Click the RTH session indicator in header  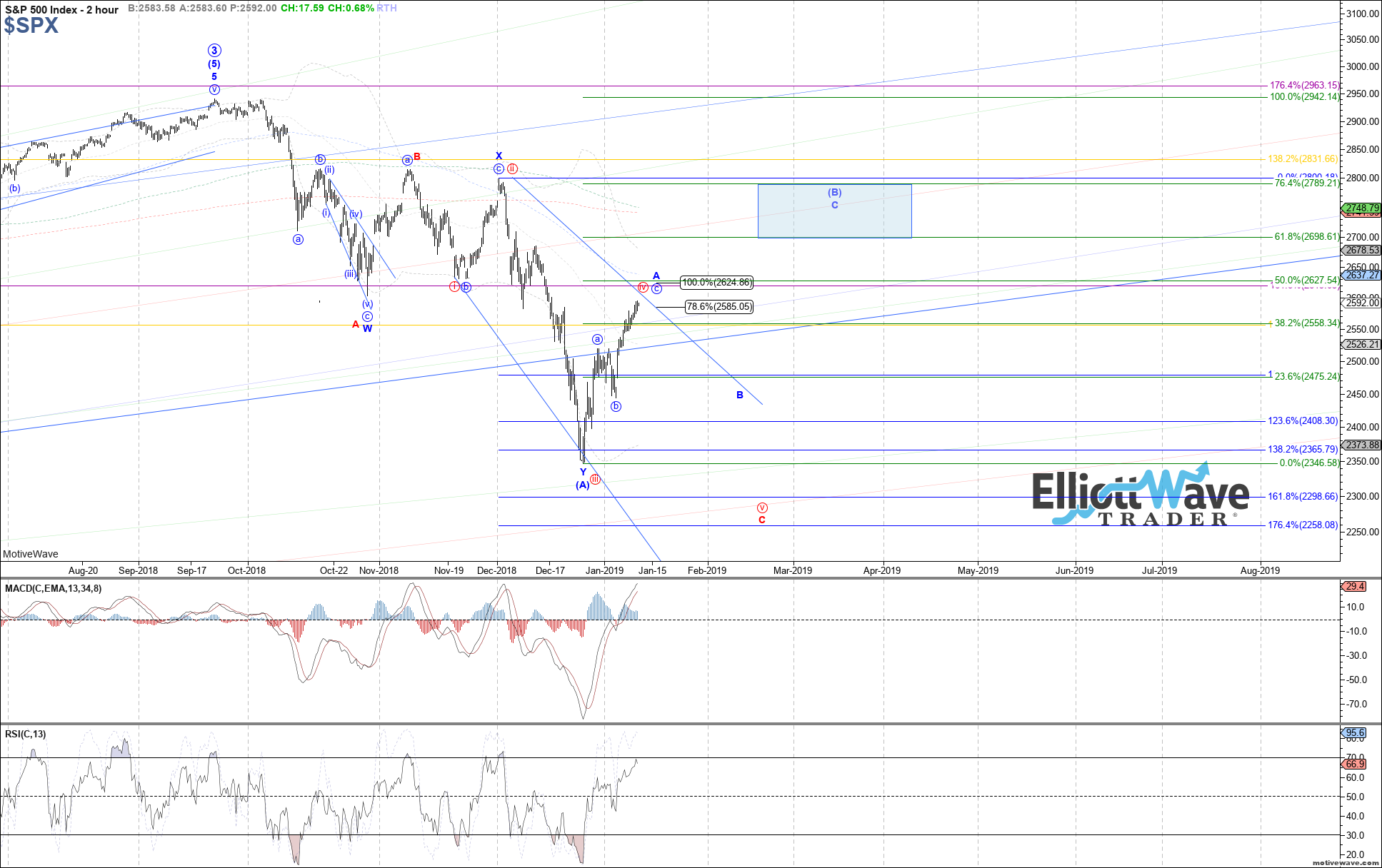(386, 8)
